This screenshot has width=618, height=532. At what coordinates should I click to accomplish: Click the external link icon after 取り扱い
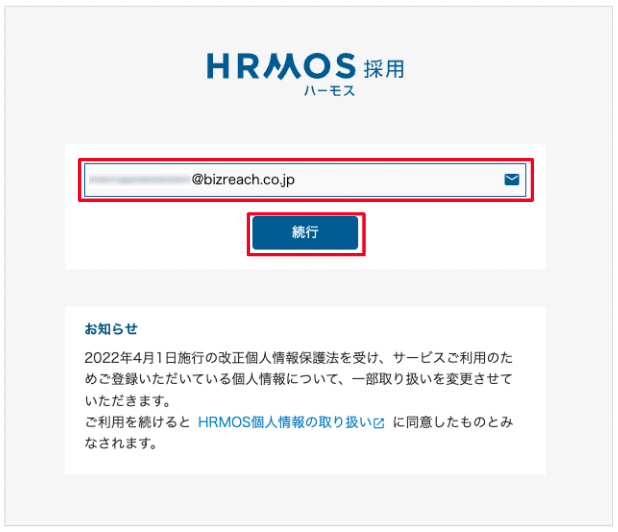(379, 423)
